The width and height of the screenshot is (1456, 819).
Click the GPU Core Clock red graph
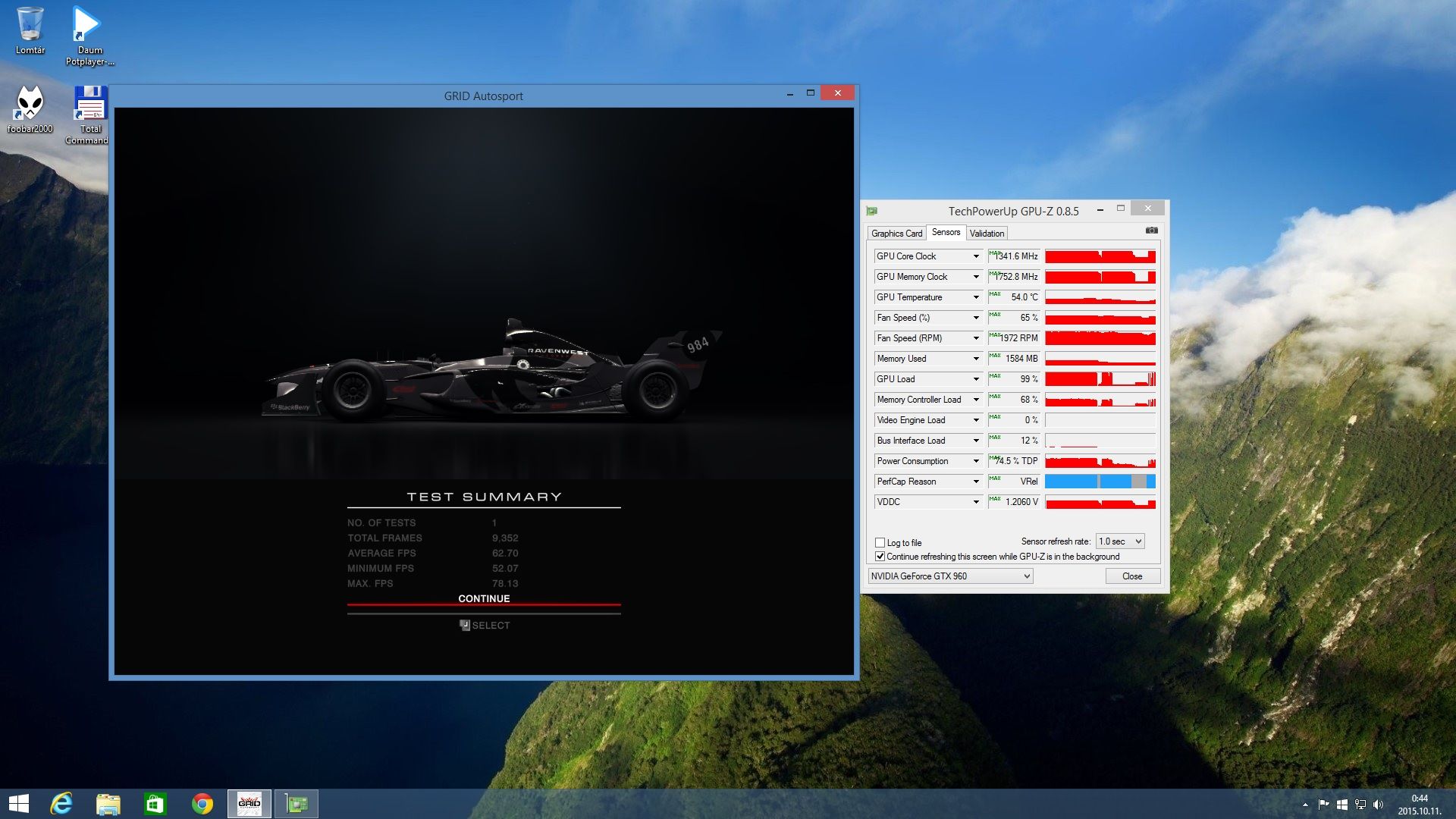(x=1100, y=256)
